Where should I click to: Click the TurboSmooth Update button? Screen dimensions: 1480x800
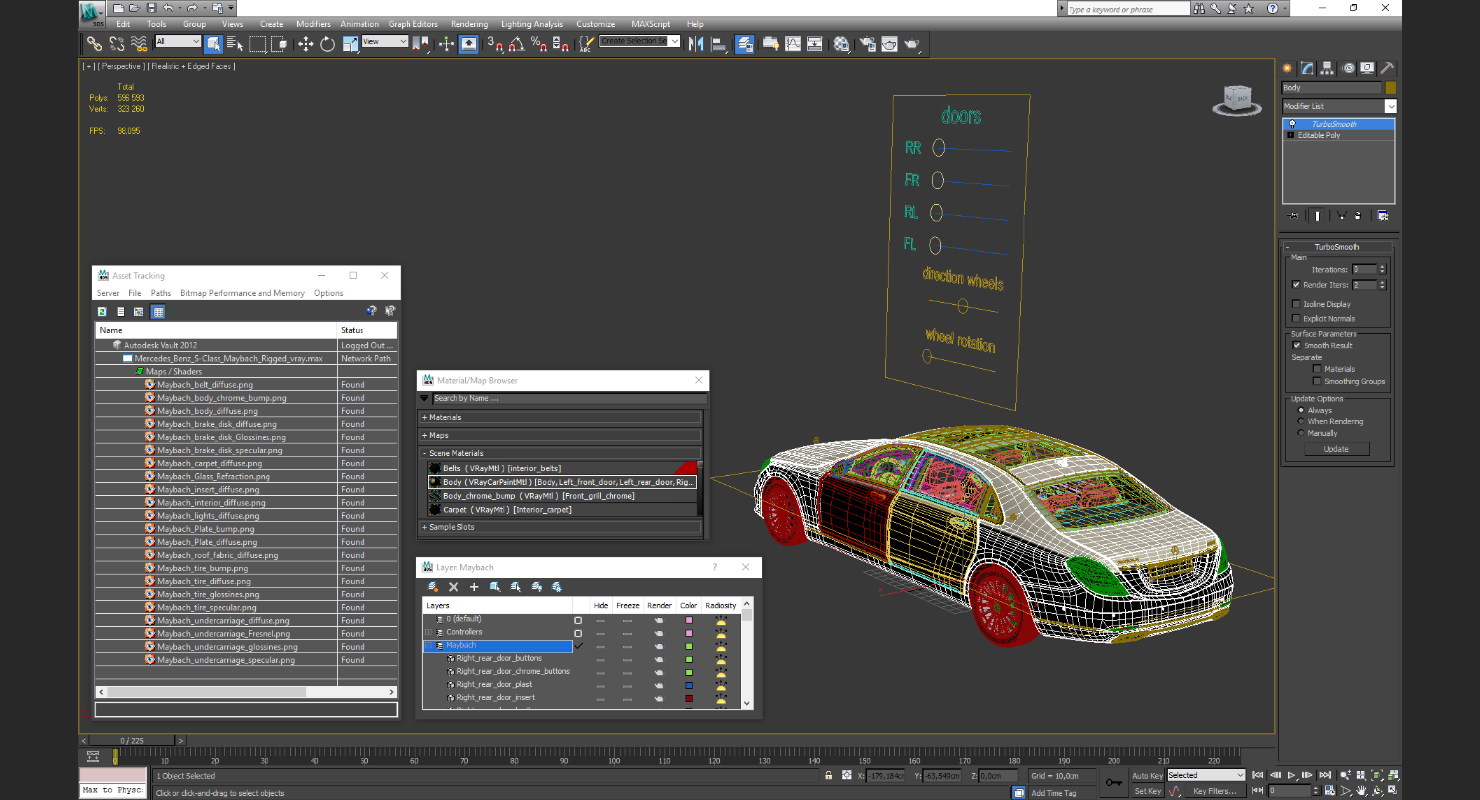pyautogui.click(x=1336, y=449)
